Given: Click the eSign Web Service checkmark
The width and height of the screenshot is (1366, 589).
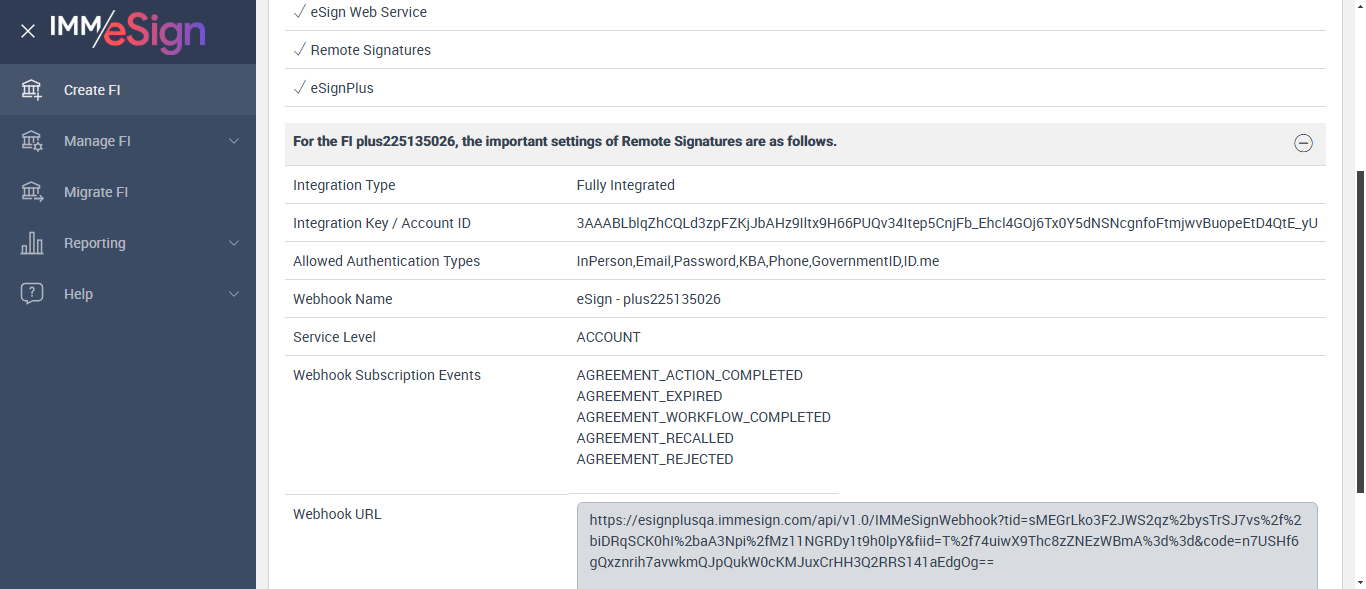Looking at the screenshot, I should (299, 12).
